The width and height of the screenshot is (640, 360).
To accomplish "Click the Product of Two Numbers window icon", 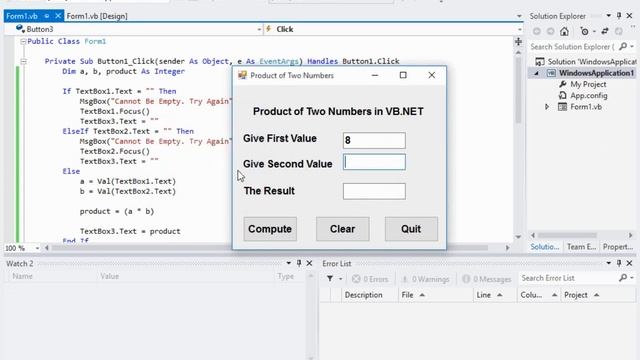I will (242, 75).
